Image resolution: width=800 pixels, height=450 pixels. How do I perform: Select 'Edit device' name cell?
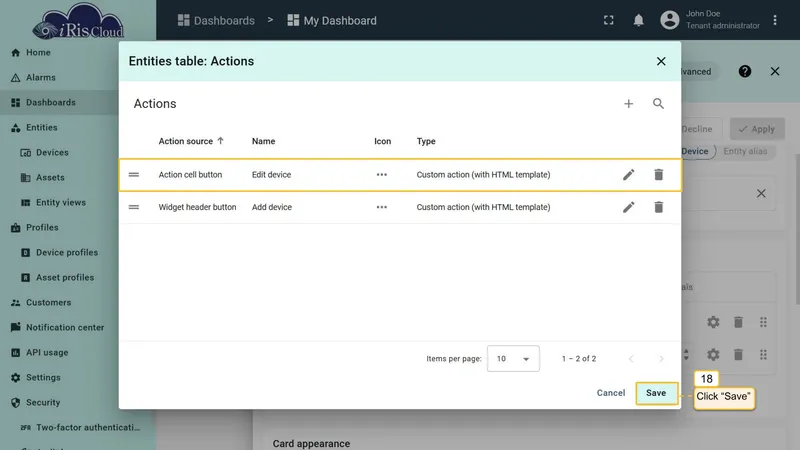tap(271, 174)
